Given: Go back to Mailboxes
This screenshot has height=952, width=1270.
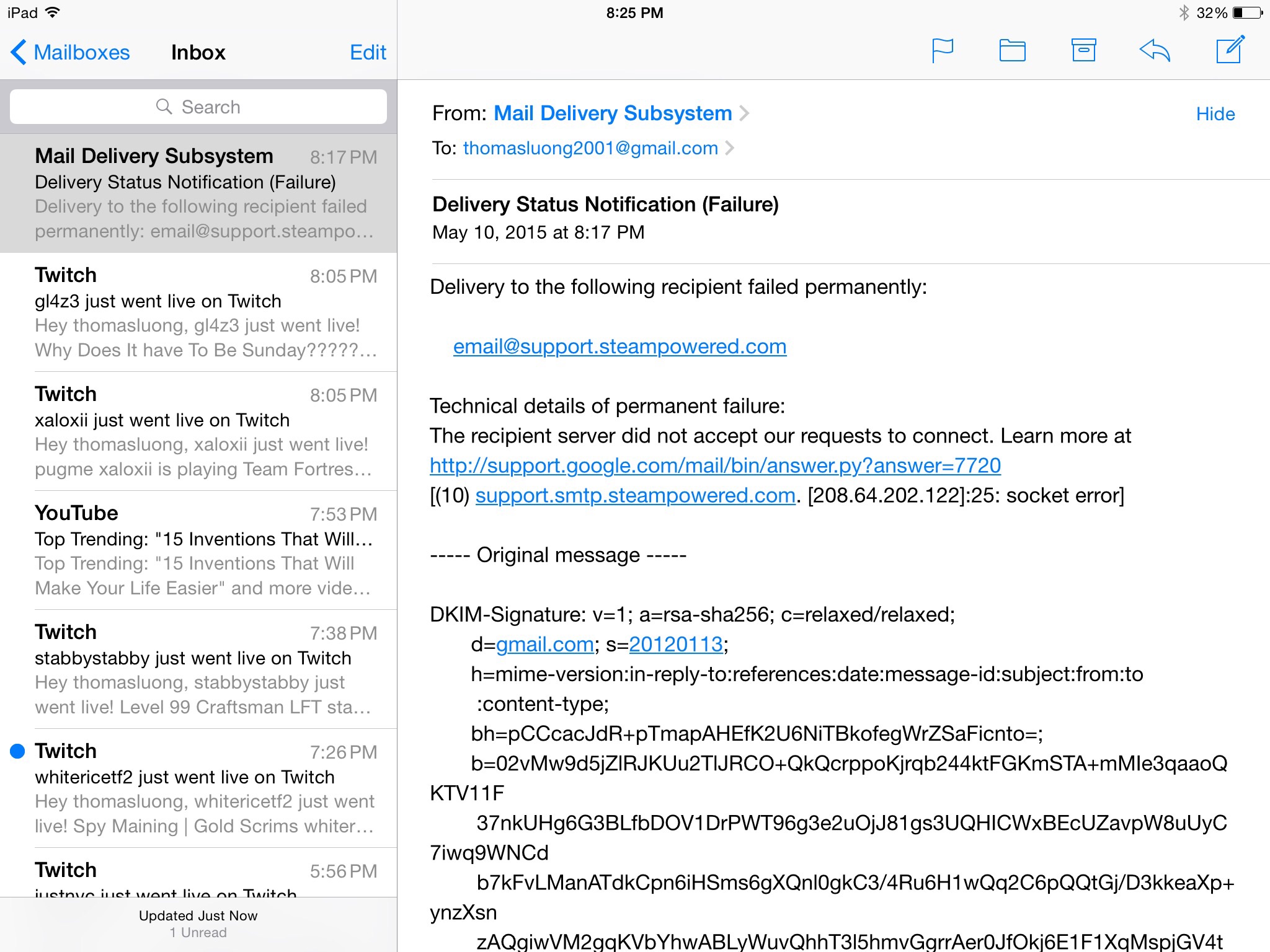Looking at the screenshot, I should (x=71, y=53).
